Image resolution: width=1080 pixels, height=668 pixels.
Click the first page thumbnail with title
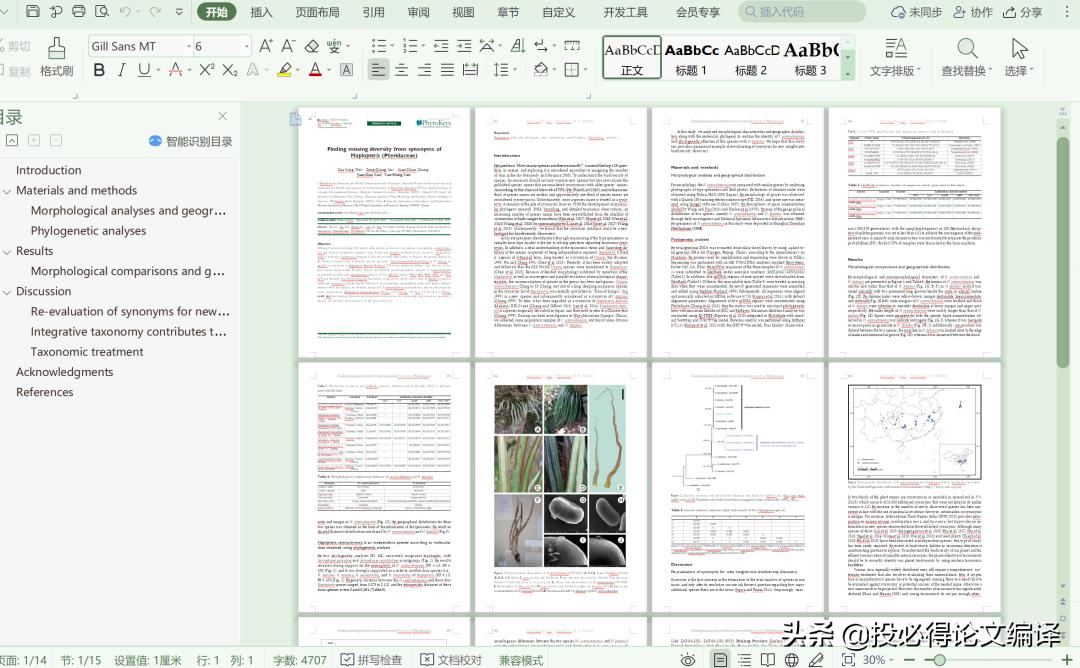point(384,232)
